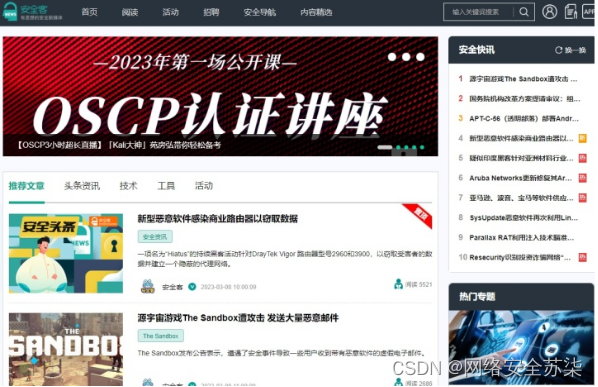
Task: Open 内容精选 in the navigation bar
Action: pos(316,12)
